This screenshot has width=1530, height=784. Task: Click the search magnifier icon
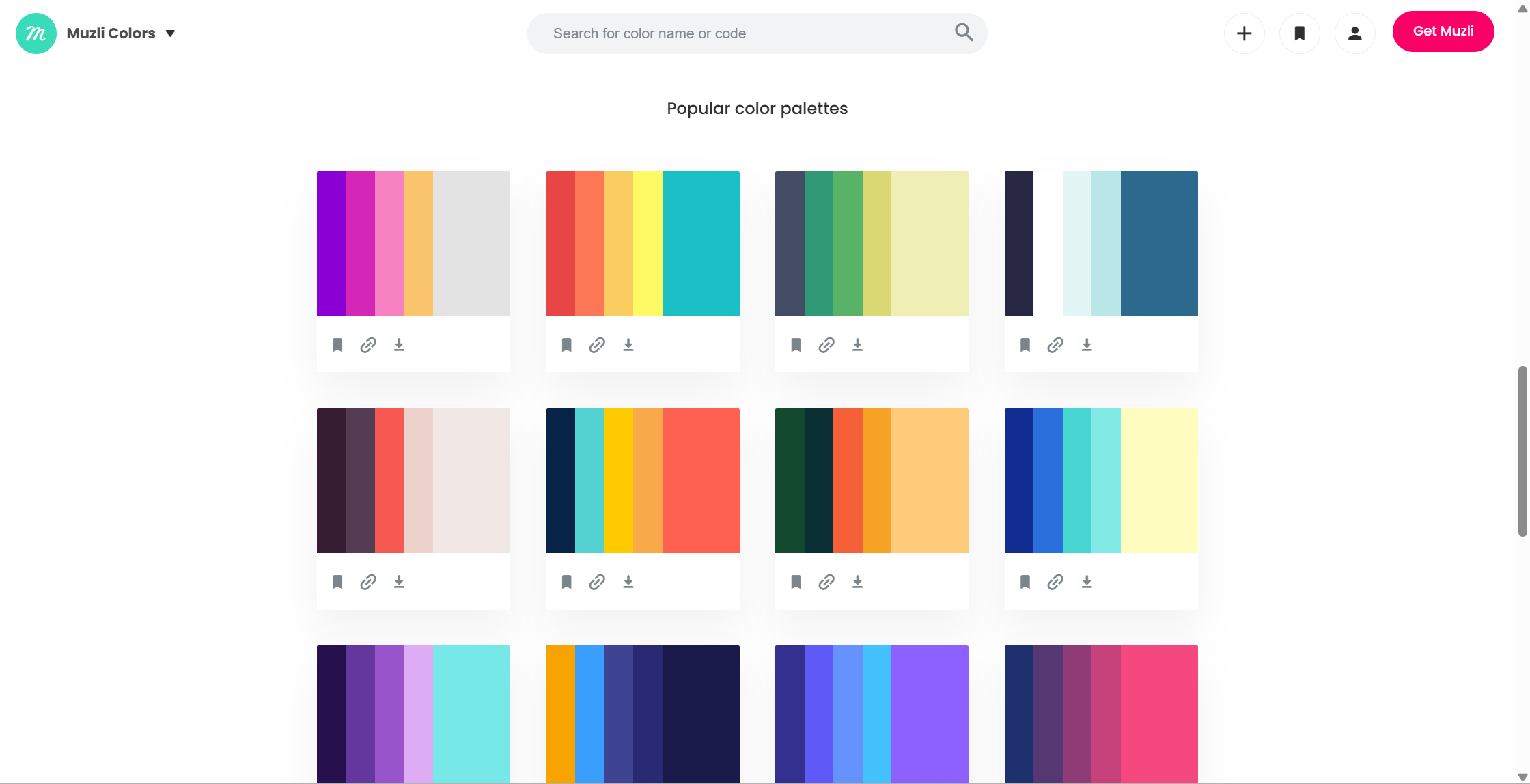[964, 32]
